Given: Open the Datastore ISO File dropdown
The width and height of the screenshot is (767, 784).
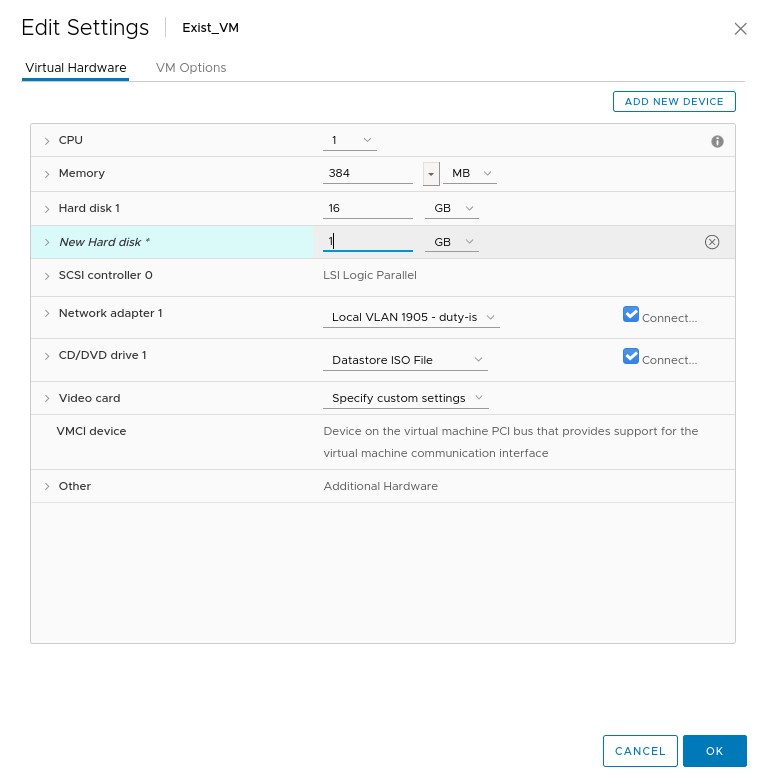Looking at the screenshot, I should (408, 360).
